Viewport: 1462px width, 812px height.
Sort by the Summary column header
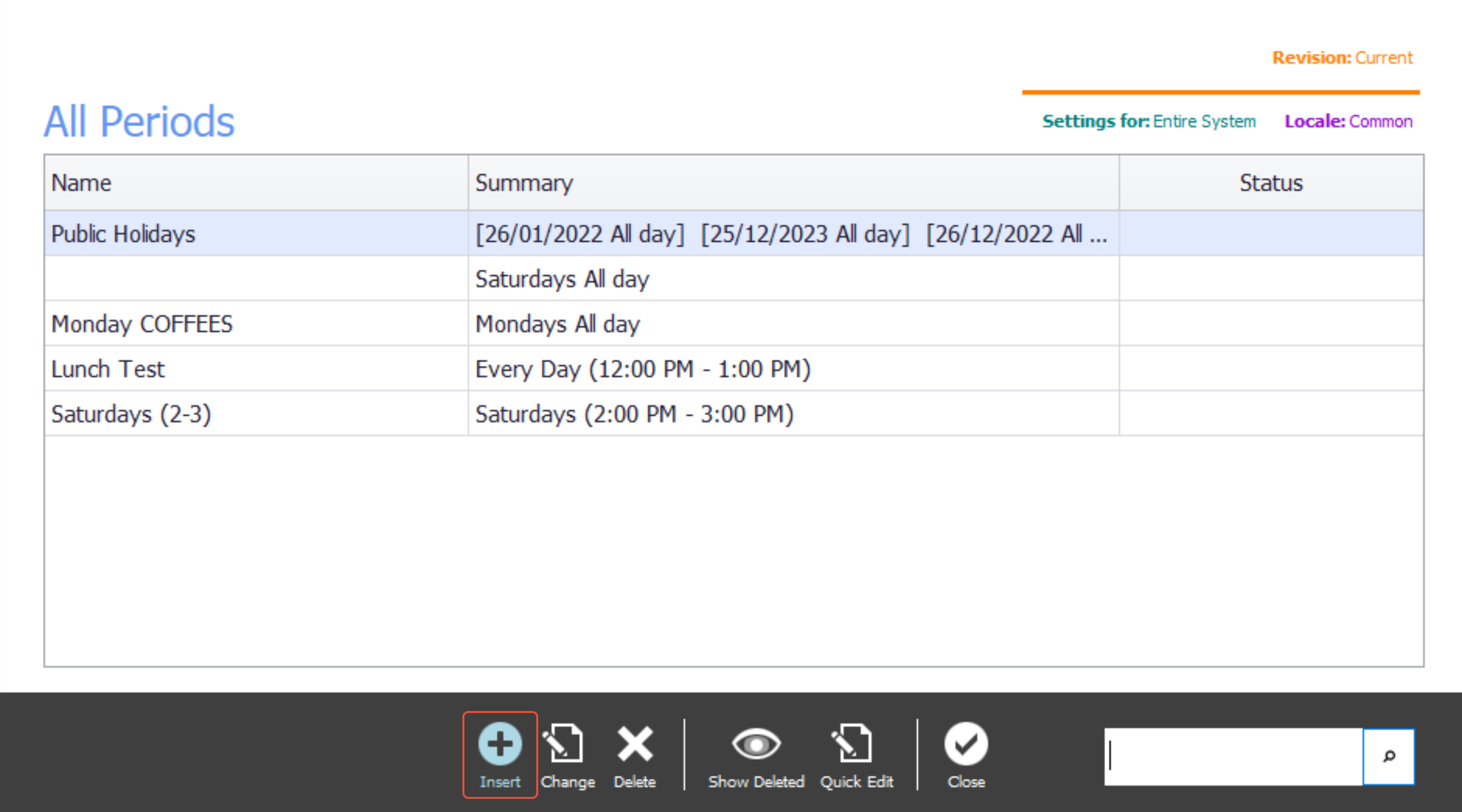[794, 183]
